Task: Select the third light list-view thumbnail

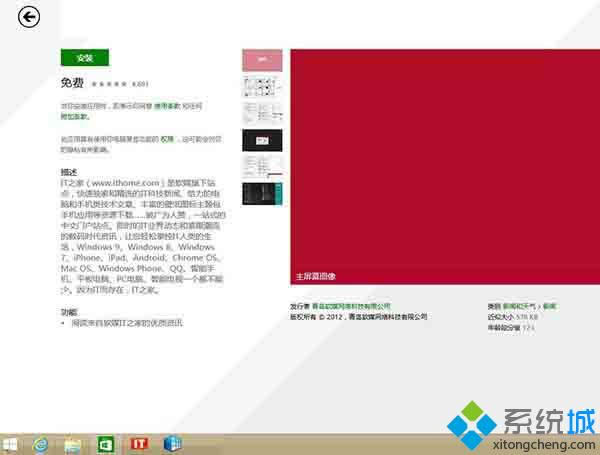Action: click(262, 113)
